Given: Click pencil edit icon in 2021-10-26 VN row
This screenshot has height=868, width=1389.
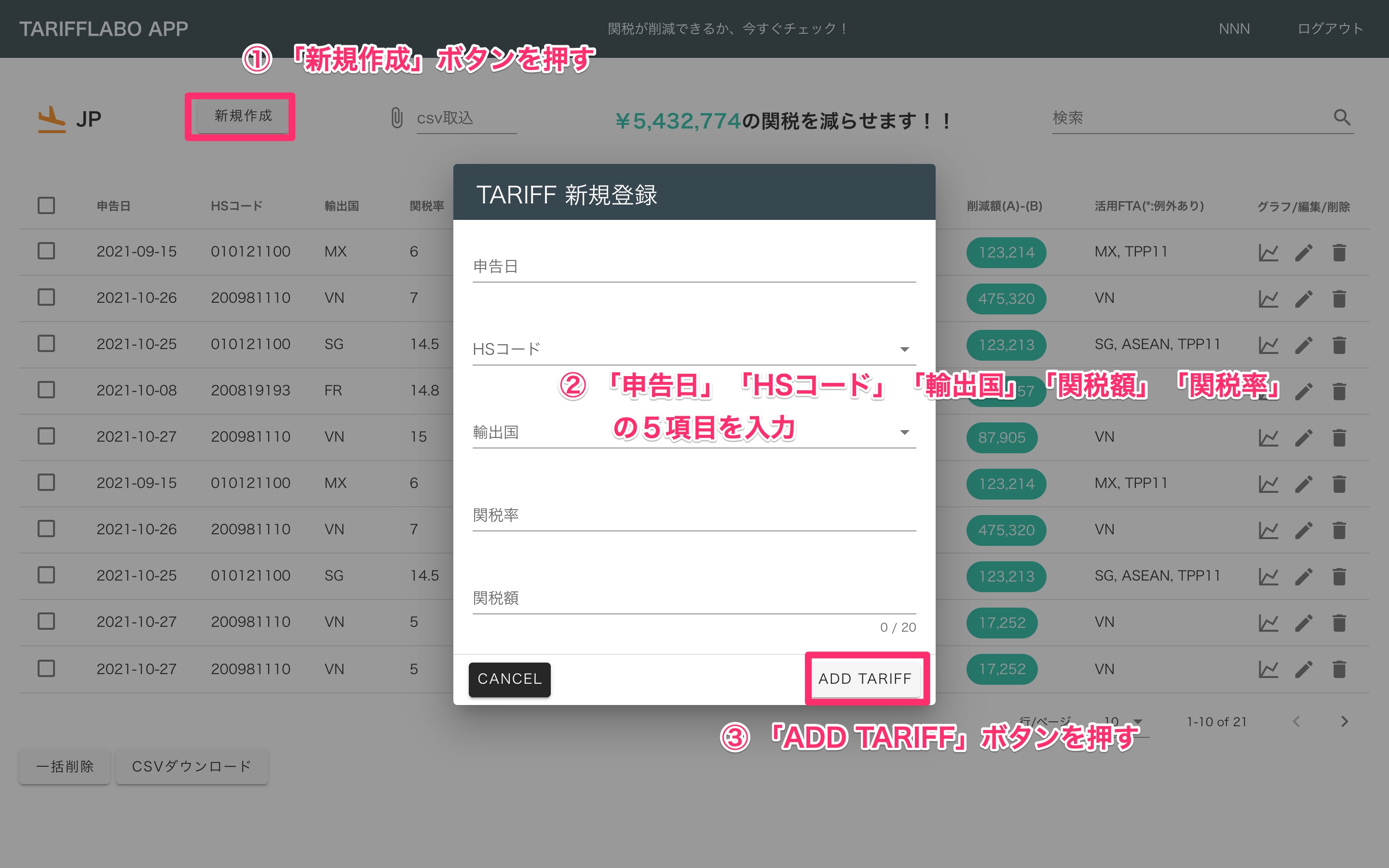Looking at the screenshot, I should click(x=1304, y=298).
